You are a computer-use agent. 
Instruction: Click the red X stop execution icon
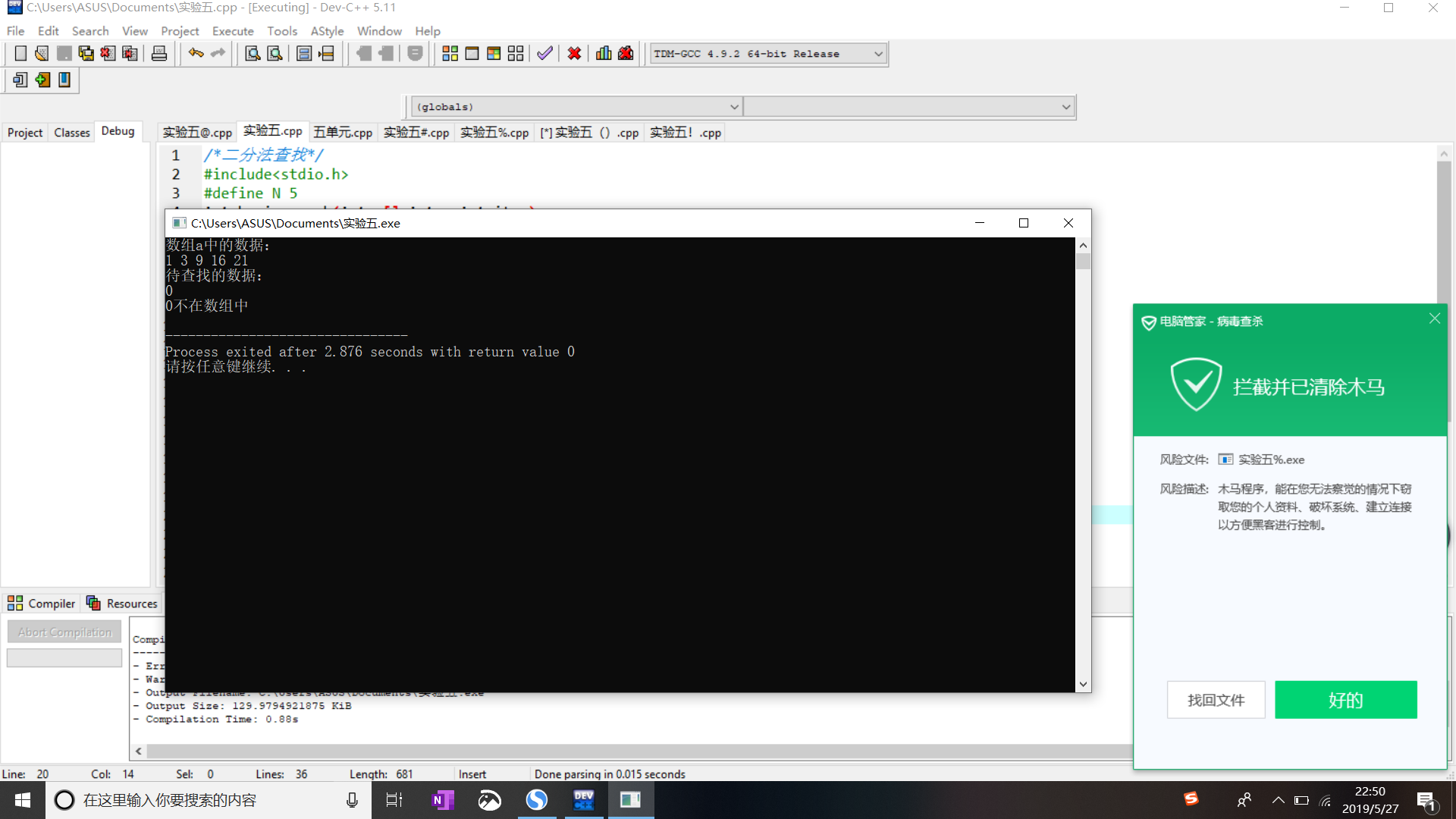click(x=574, y=53)
